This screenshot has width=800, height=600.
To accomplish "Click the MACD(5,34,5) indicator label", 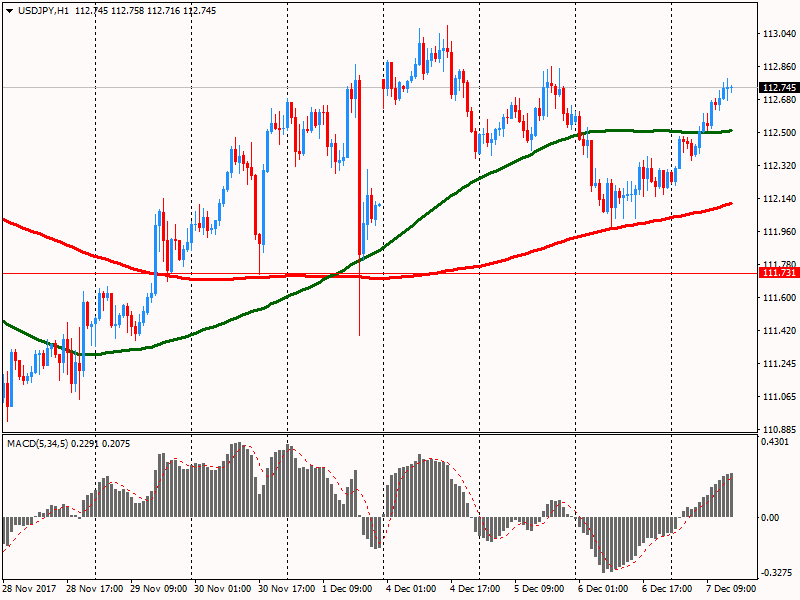I will [40, 442].
